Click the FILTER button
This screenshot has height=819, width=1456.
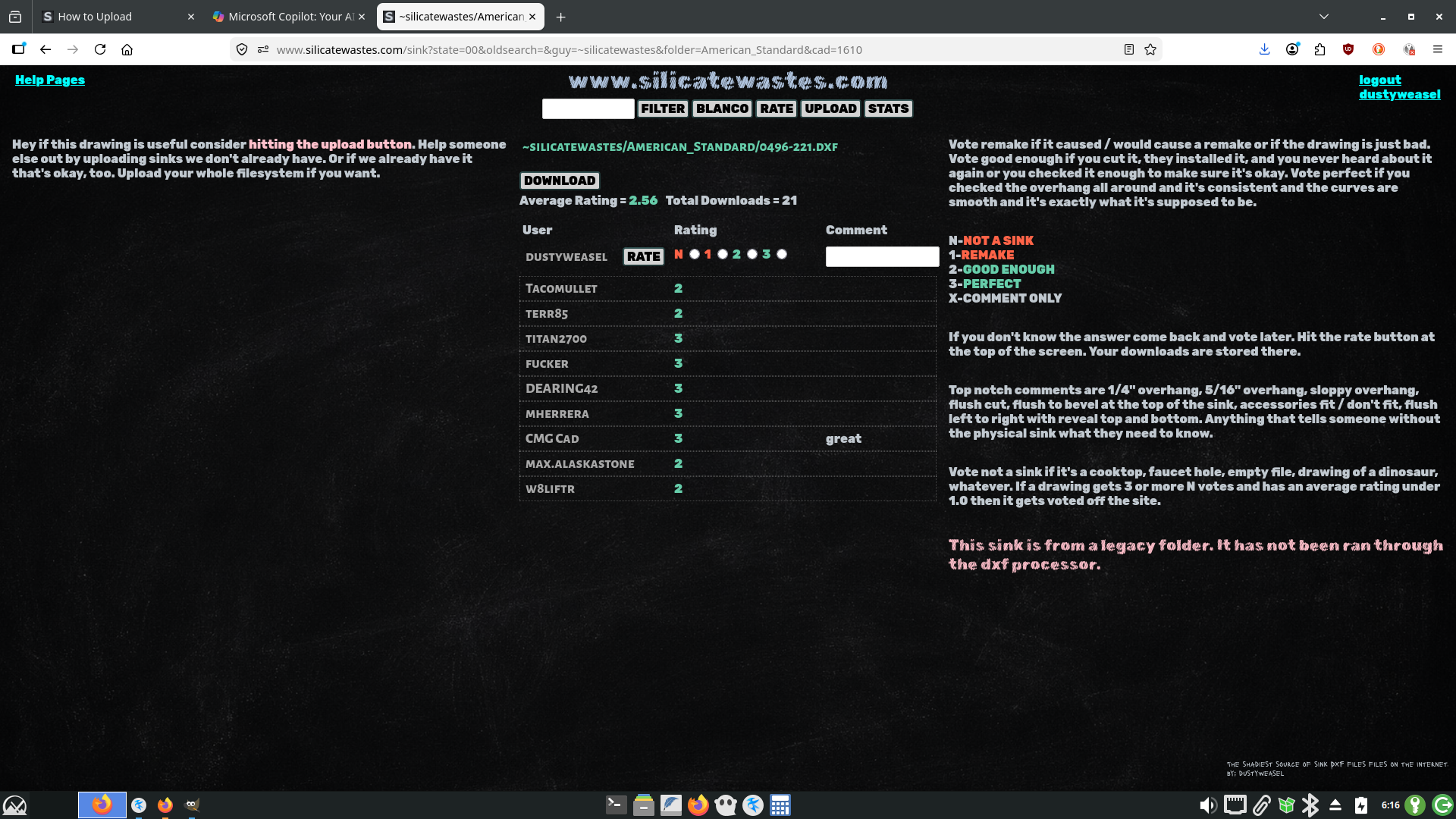663,108
